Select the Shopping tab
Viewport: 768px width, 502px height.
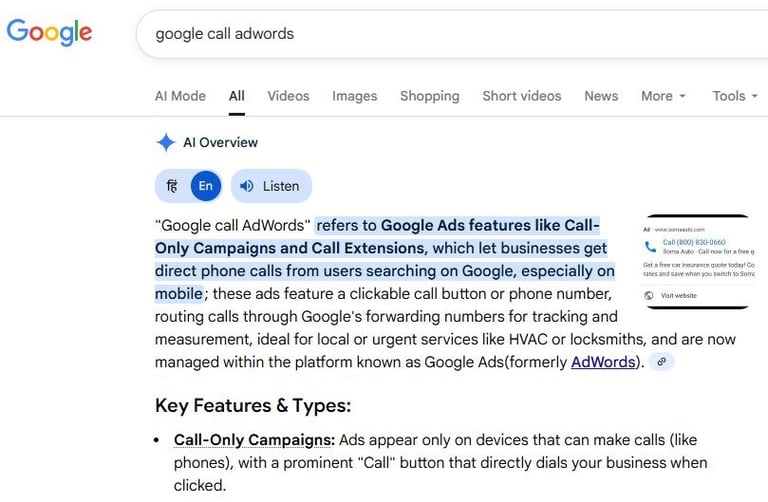click(429, 96)
